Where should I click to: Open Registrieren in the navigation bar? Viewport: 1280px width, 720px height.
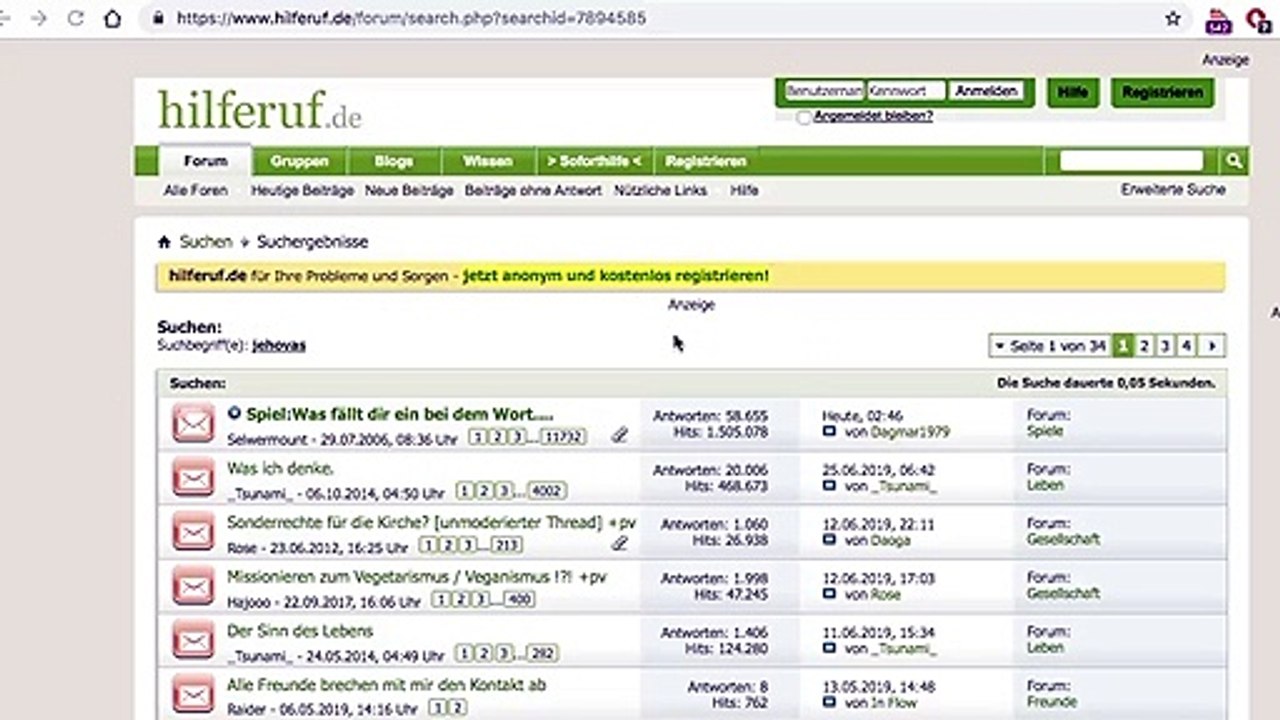706,161
